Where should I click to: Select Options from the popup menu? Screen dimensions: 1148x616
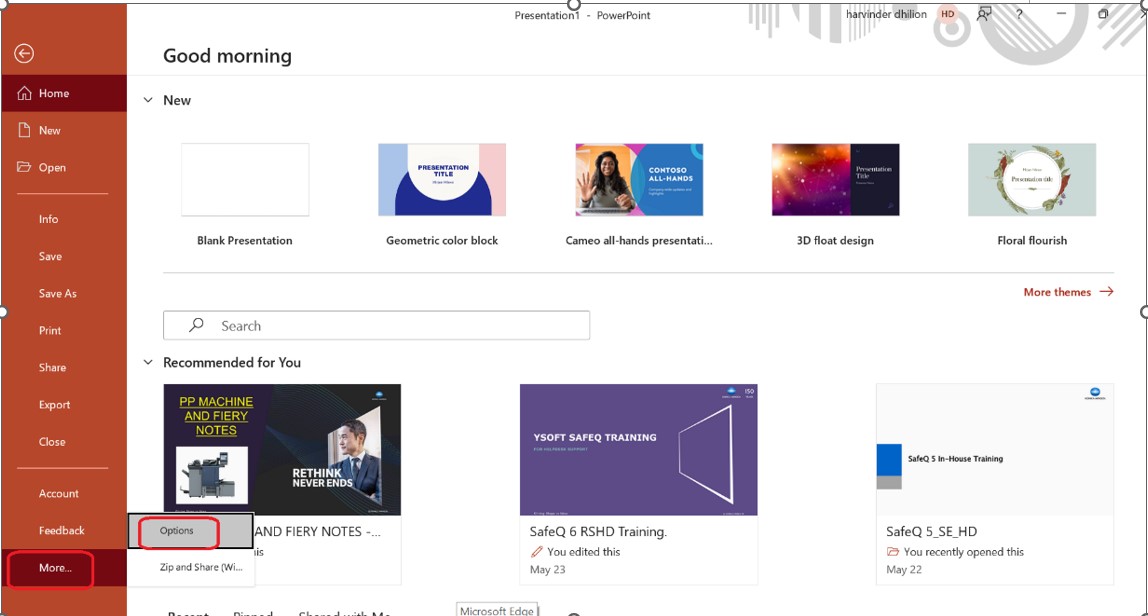177,531
